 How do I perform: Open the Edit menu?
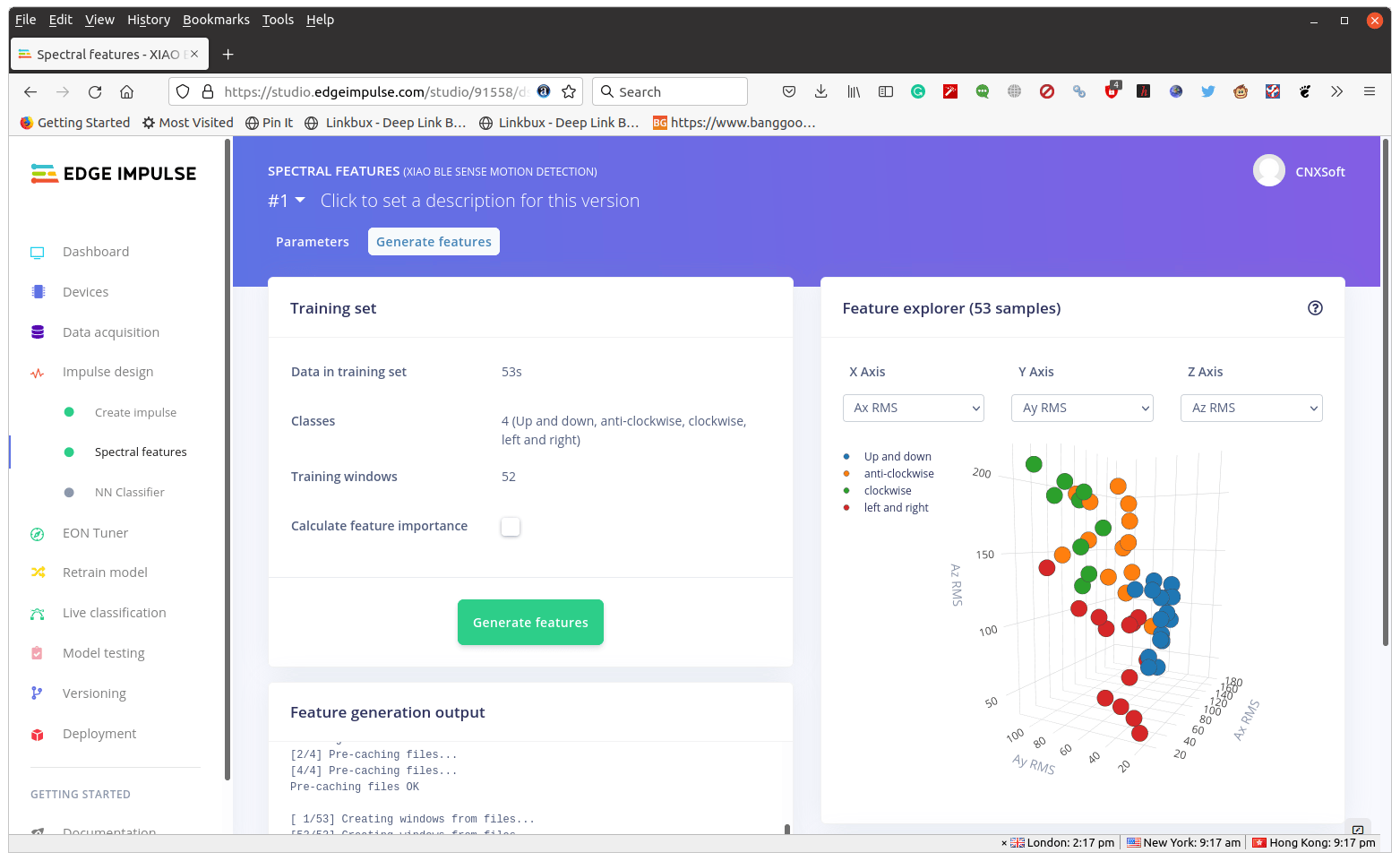[x=61, y=20]
